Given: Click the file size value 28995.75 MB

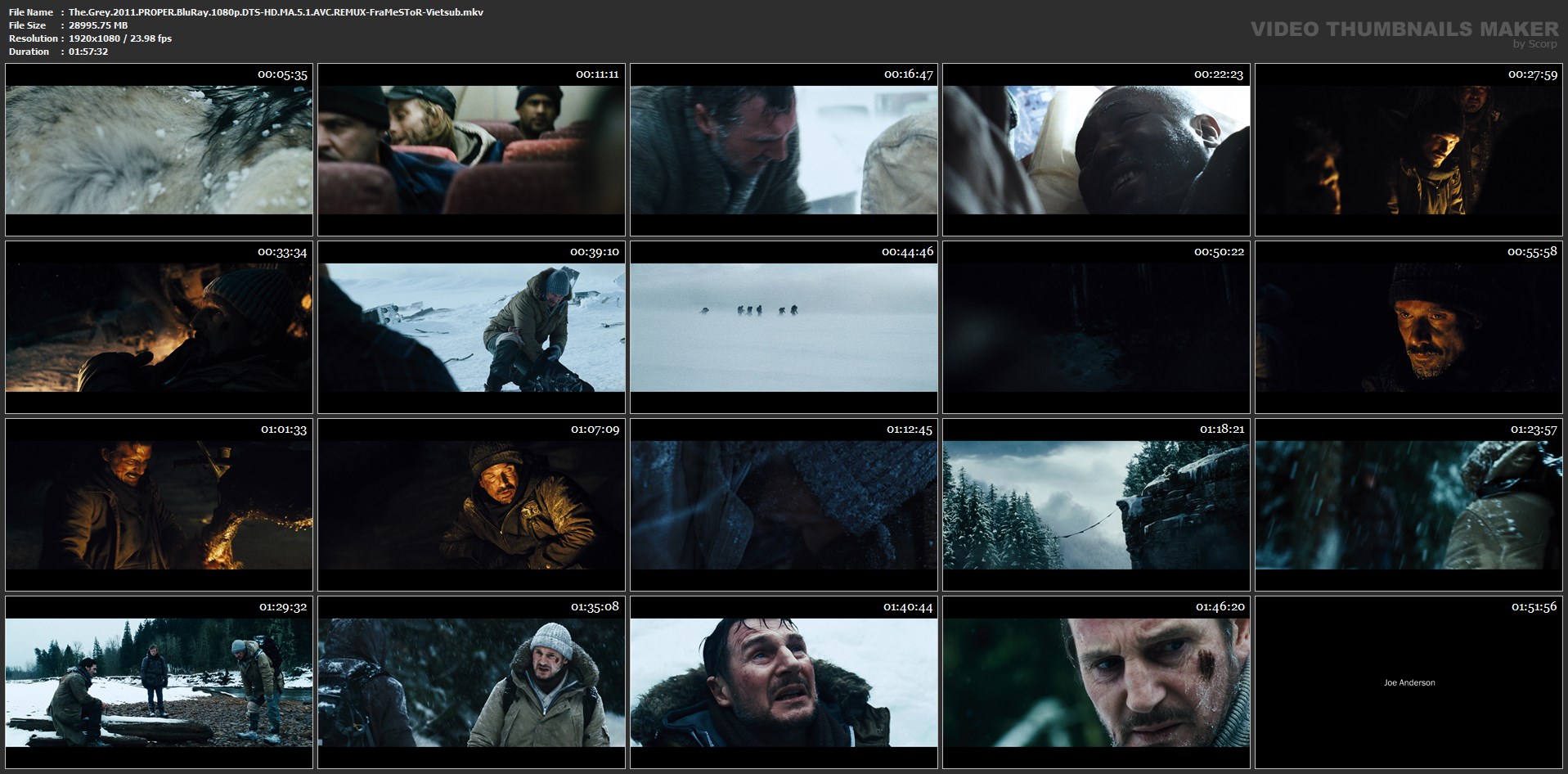Looking at the screenshot, I should coord(98,25).
